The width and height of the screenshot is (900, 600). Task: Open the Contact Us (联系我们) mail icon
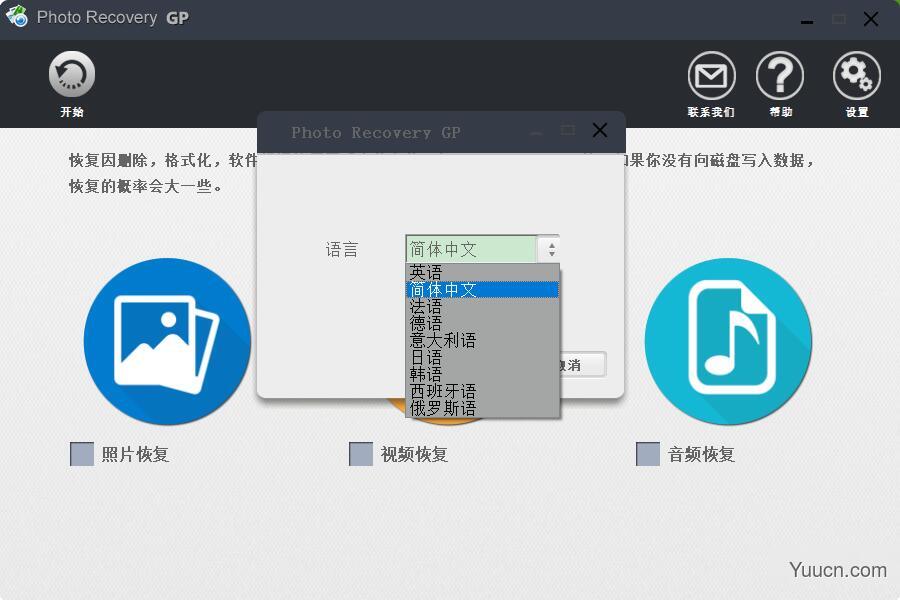pos(711,76)
